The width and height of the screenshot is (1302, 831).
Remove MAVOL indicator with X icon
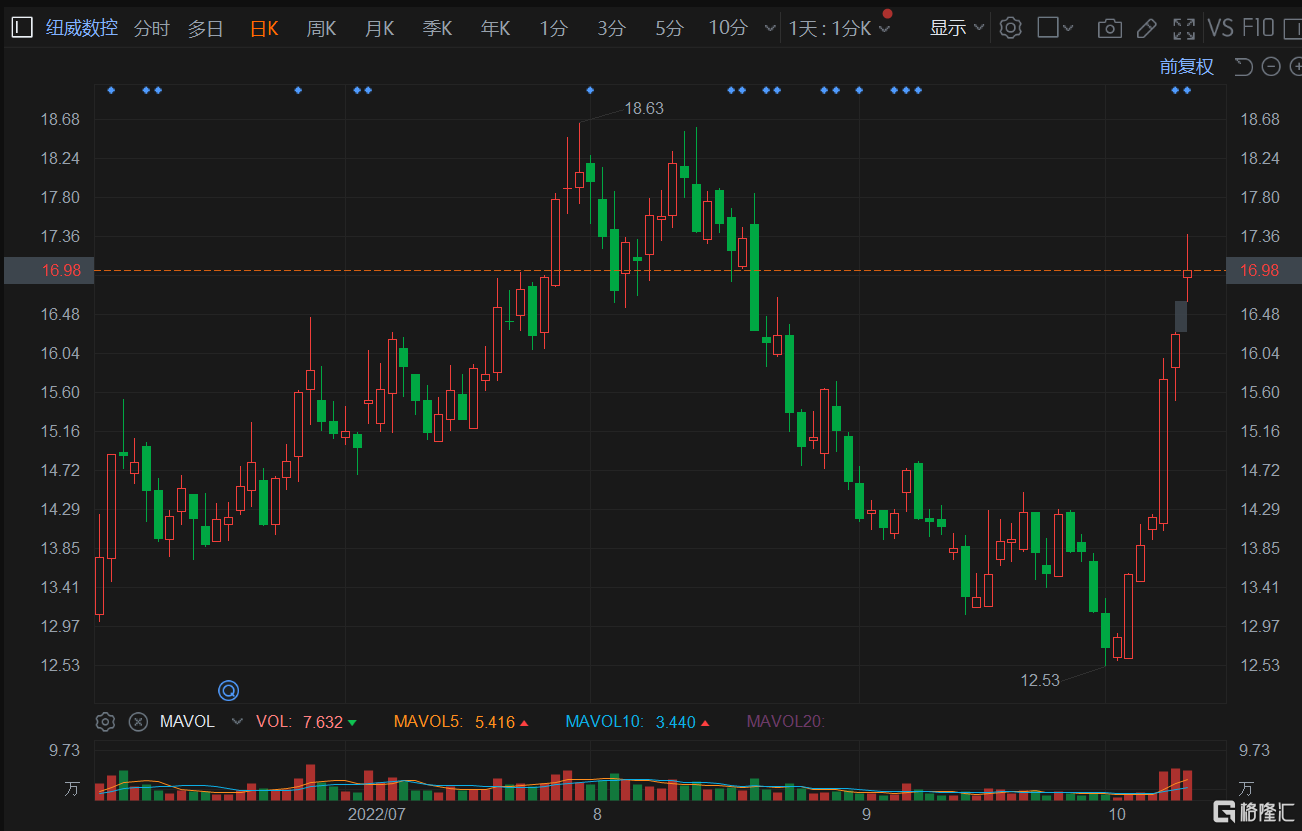138,721
